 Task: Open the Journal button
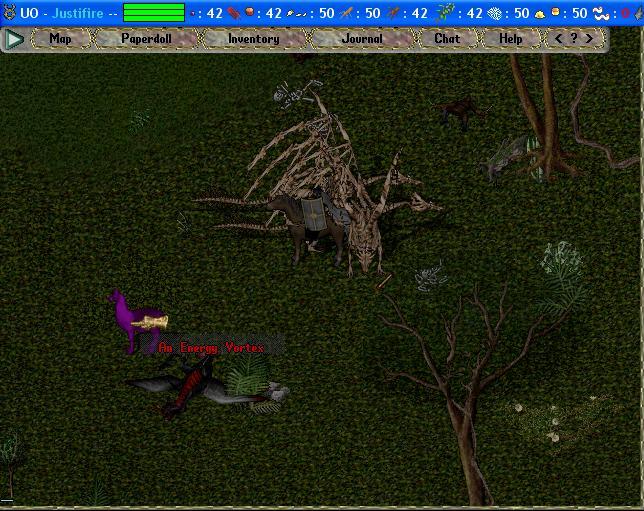click(362, 39)
